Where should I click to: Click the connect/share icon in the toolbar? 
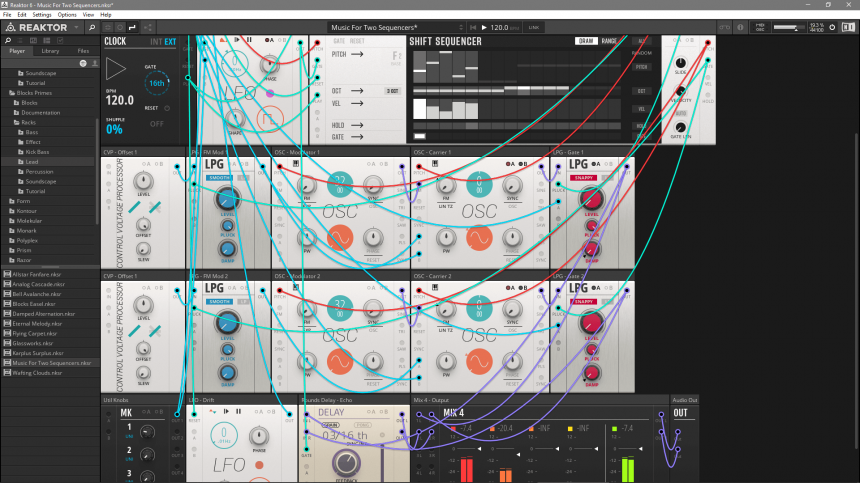click(148, 27)
